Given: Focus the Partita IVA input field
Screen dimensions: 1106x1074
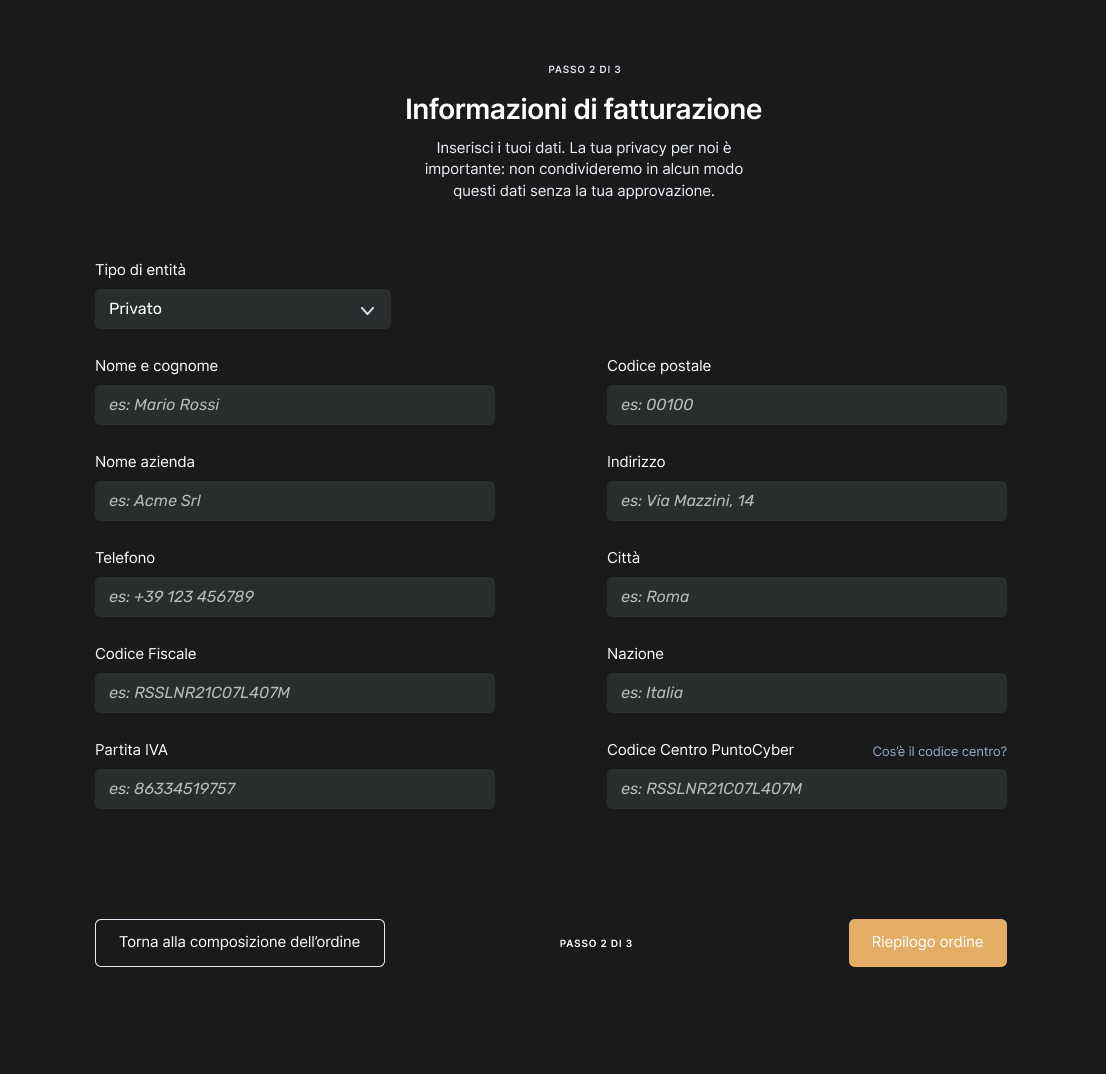Looking at the screenshot, I should [x=294, y=789].
